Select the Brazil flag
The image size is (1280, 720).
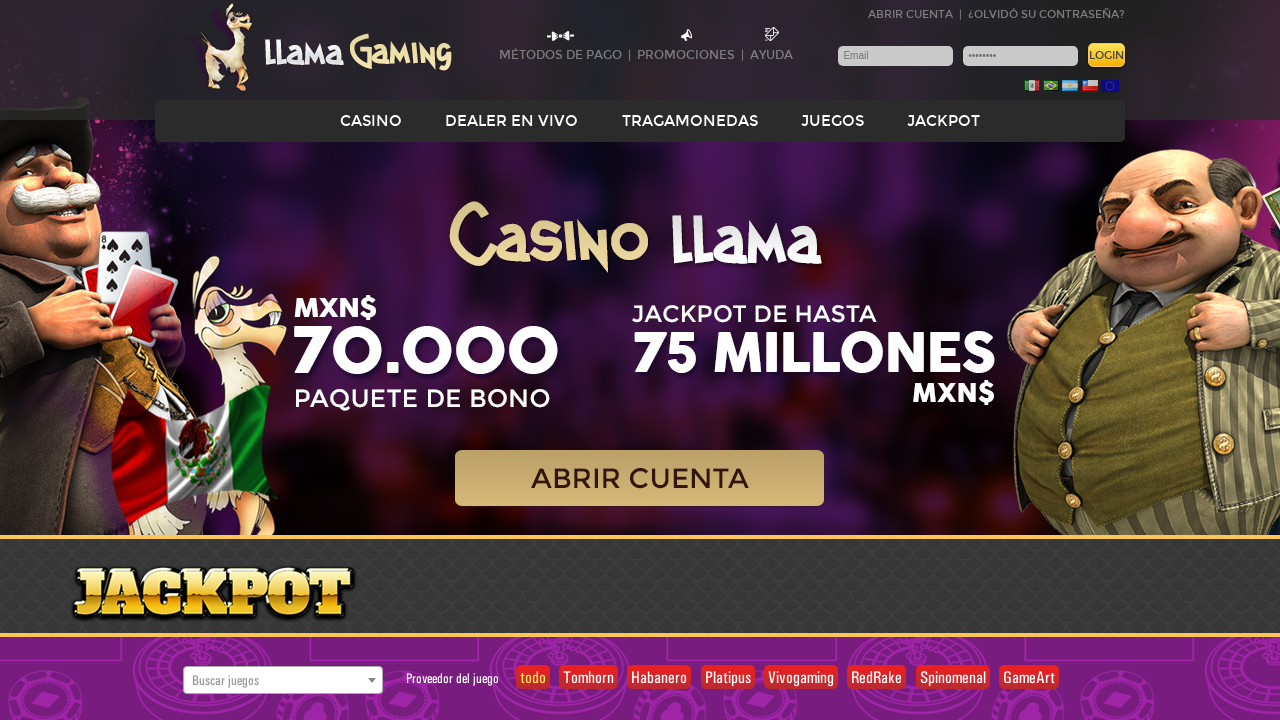[1051, 86]
